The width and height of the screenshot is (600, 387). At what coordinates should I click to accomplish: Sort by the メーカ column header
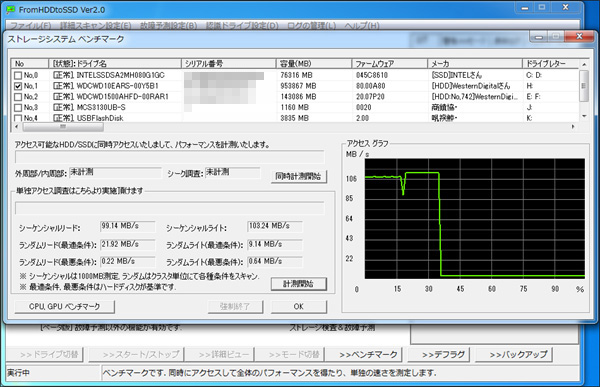point(475,64)
